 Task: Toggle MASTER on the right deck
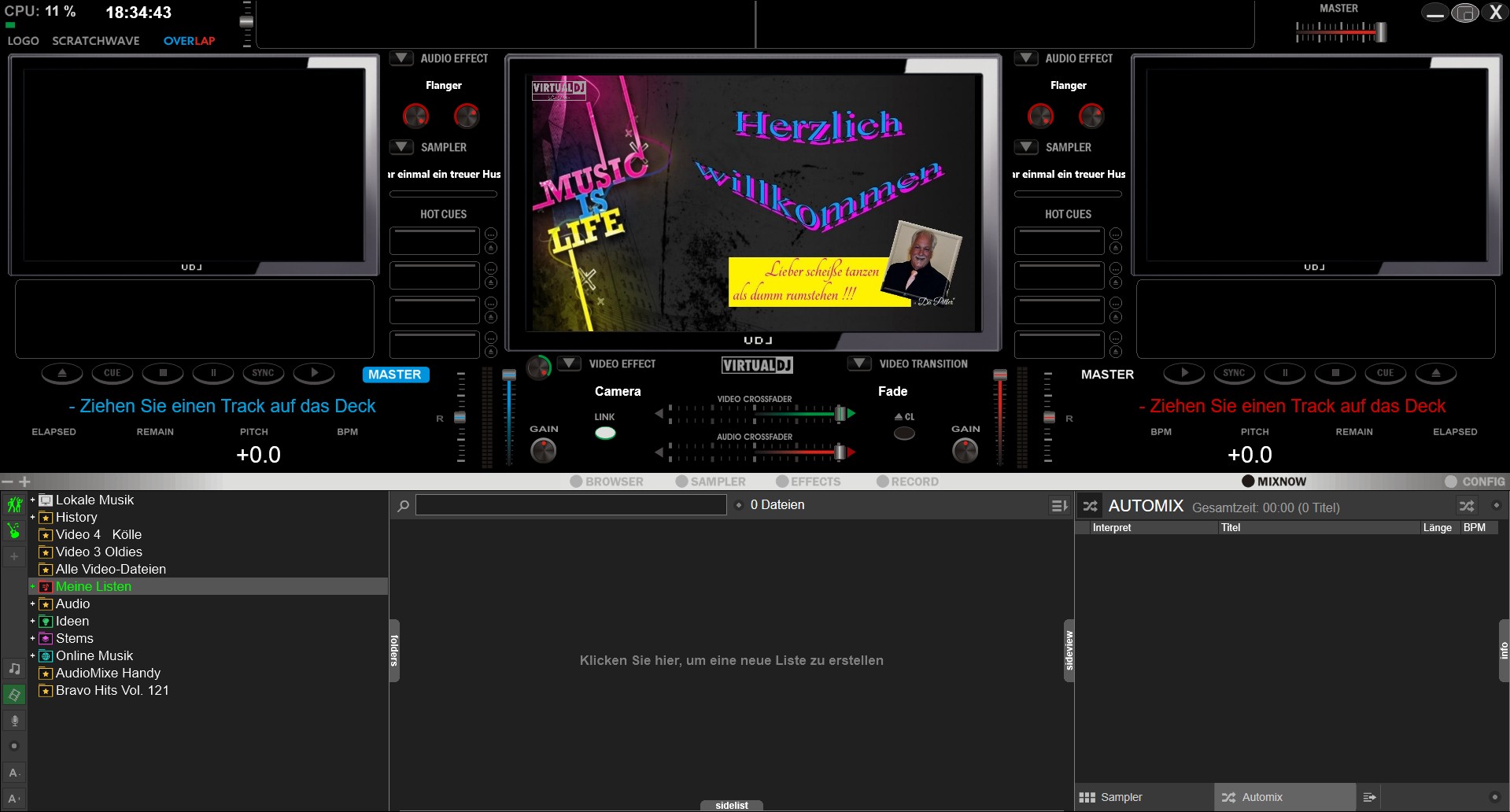(1107, 375)
